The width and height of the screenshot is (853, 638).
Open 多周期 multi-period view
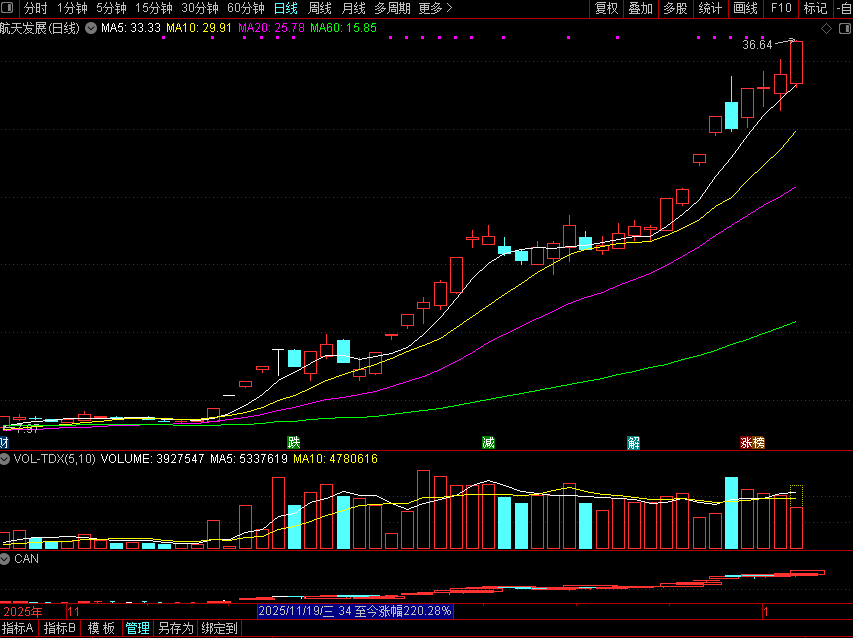[392, 9]
